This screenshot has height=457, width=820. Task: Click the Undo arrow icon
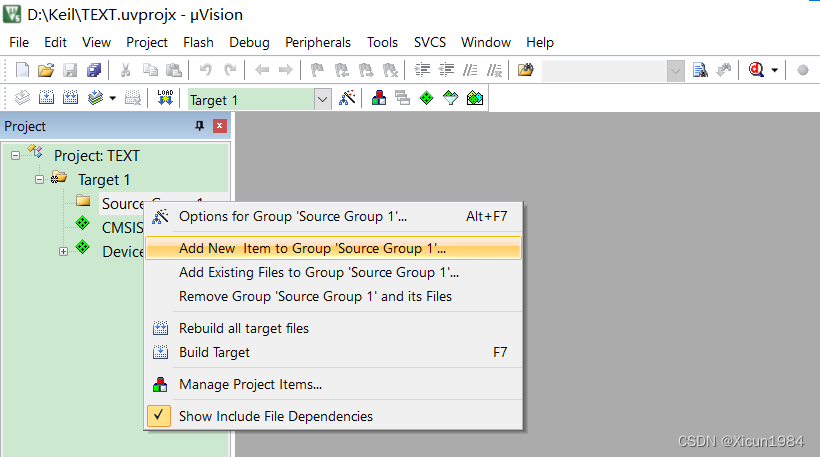click(206, 70)
